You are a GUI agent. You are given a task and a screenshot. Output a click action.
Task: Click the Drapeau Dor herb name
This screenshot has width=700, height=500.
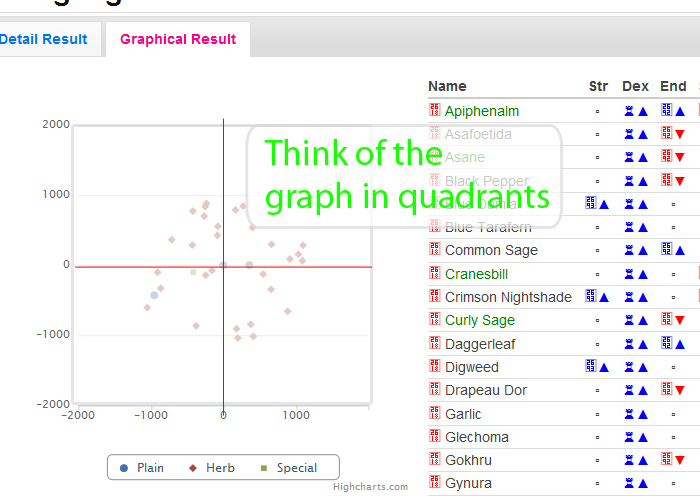tap(486, 390)
